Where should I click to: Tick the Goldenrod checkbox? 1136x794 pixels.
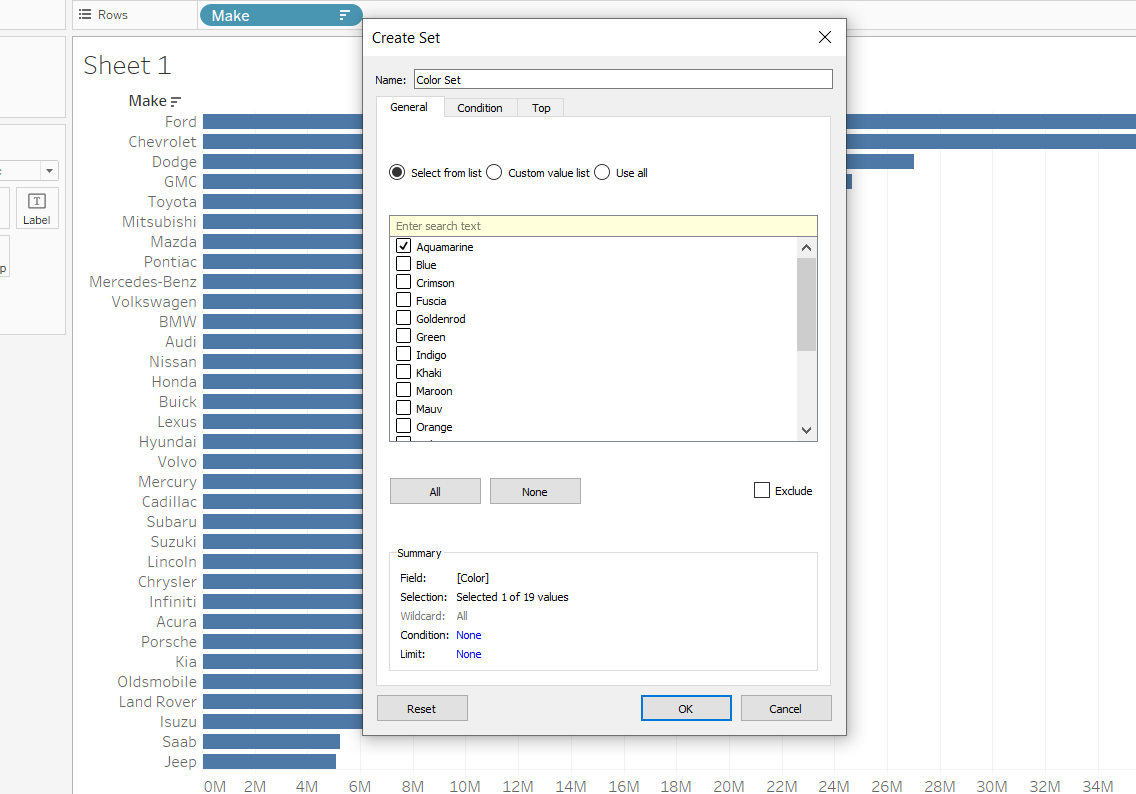404,319
